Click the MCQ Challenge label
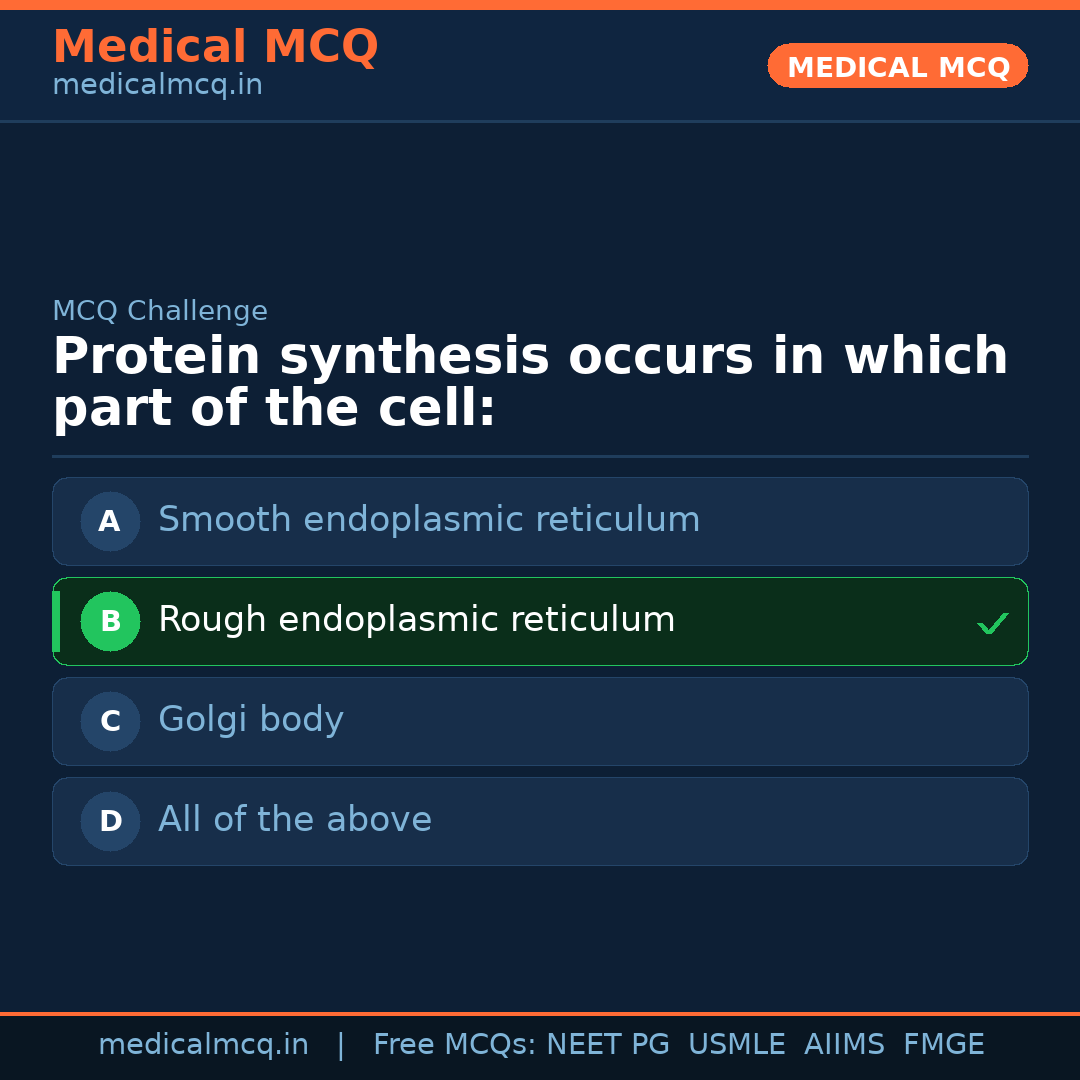 [160, 311]
